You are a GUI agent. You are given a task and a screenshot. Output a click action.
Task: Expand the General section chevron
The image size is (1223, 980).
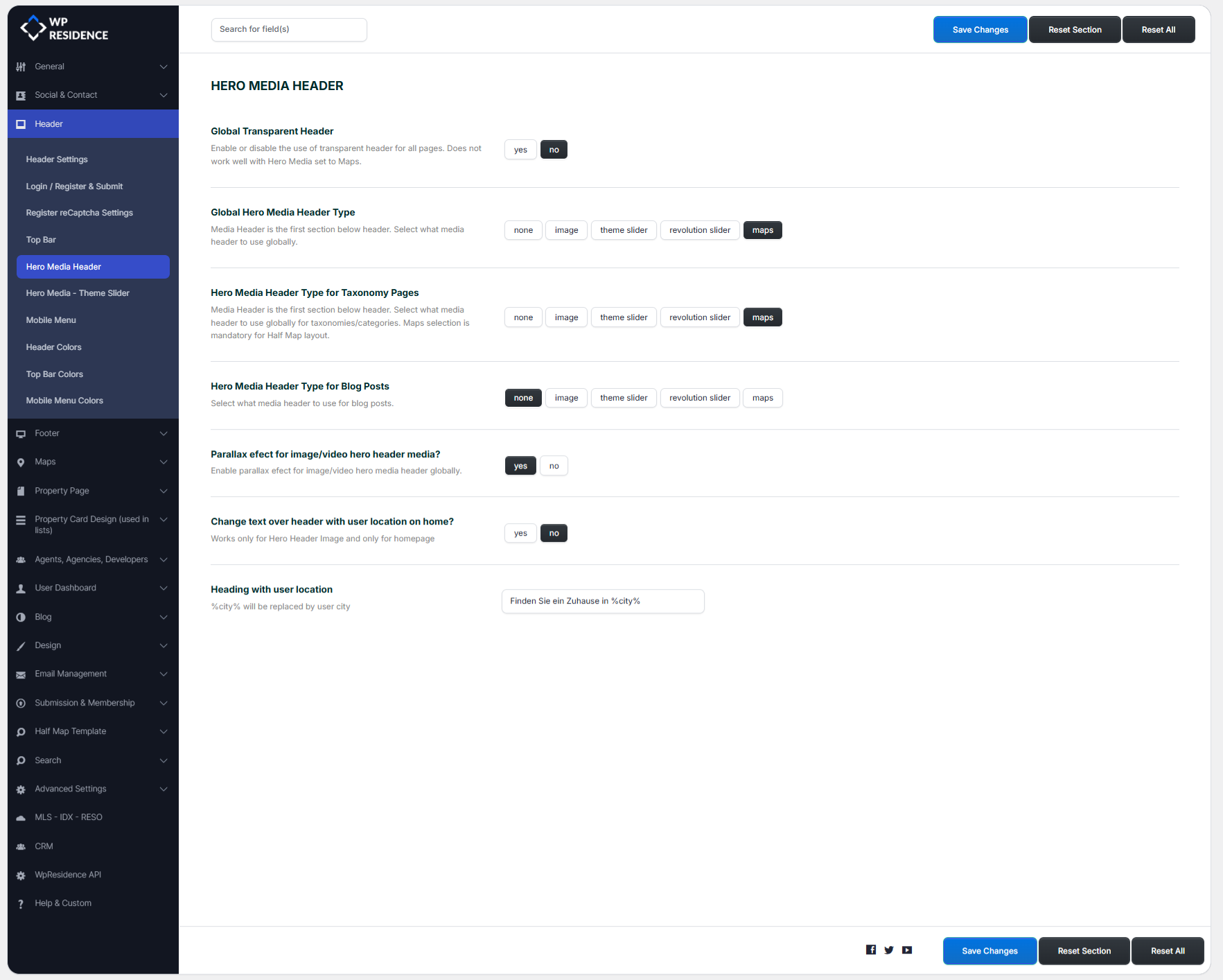point(164,67)
